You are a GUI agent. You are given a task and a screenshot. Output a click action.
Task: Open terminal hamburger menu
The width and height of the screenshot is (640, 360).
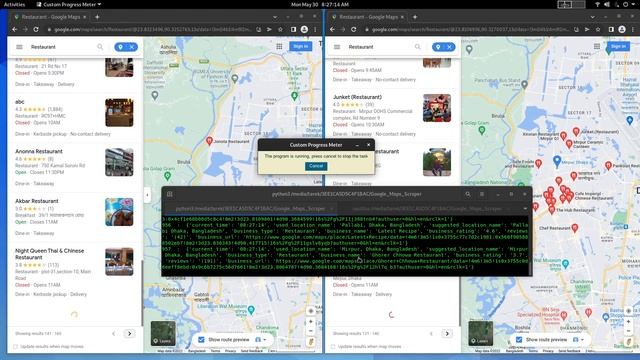pos(482,194)
